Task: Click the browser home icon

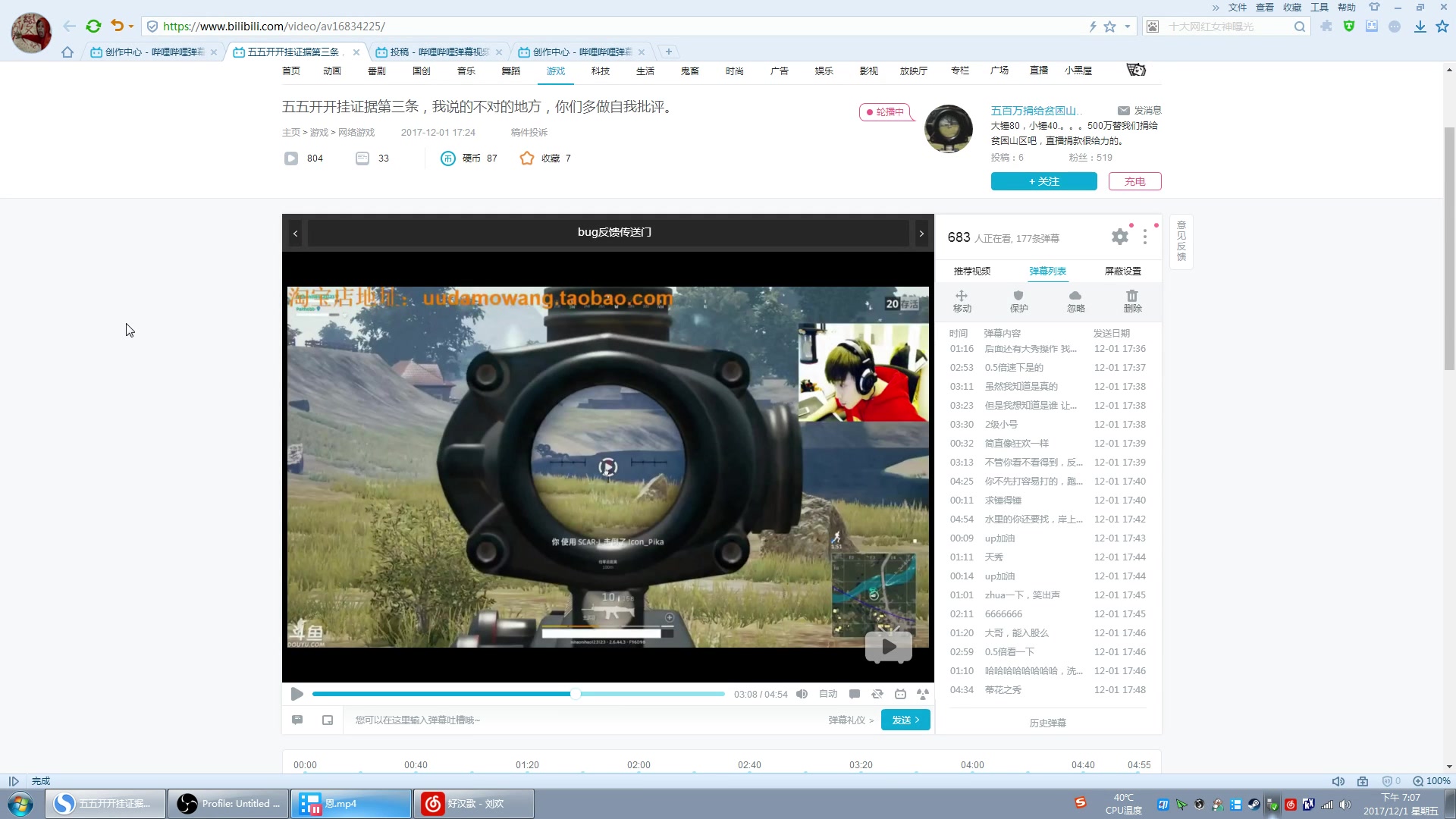Action: [x=67, y=52]
